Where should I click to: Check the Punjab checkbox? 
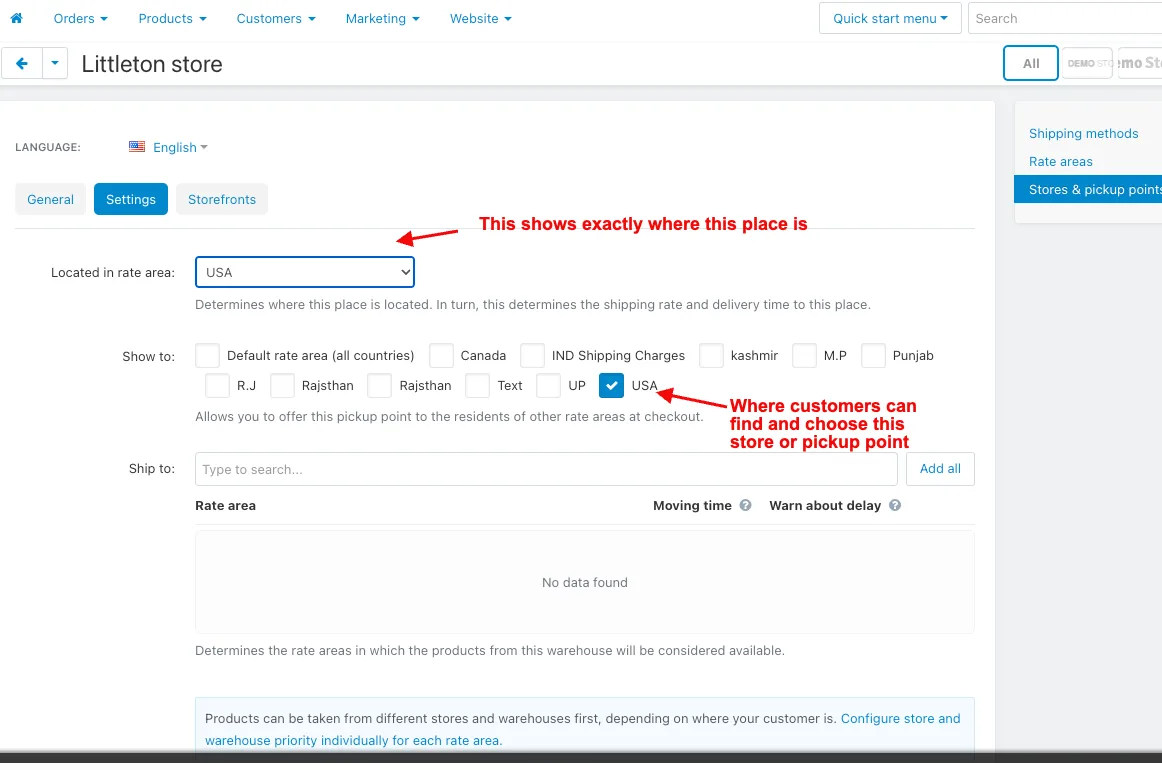coord(873,356)
